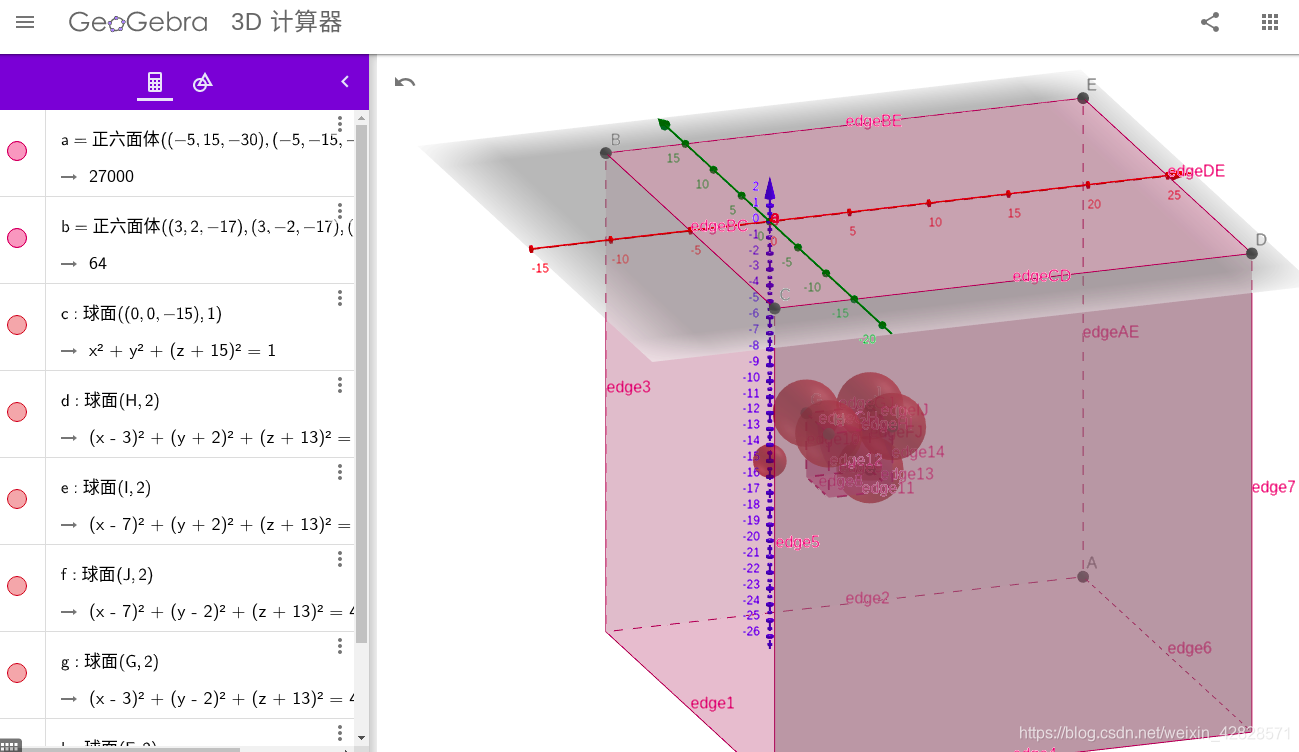Toggle visibility of sphere d
This screenshot has width=1299, height=752.
(17, 412)
